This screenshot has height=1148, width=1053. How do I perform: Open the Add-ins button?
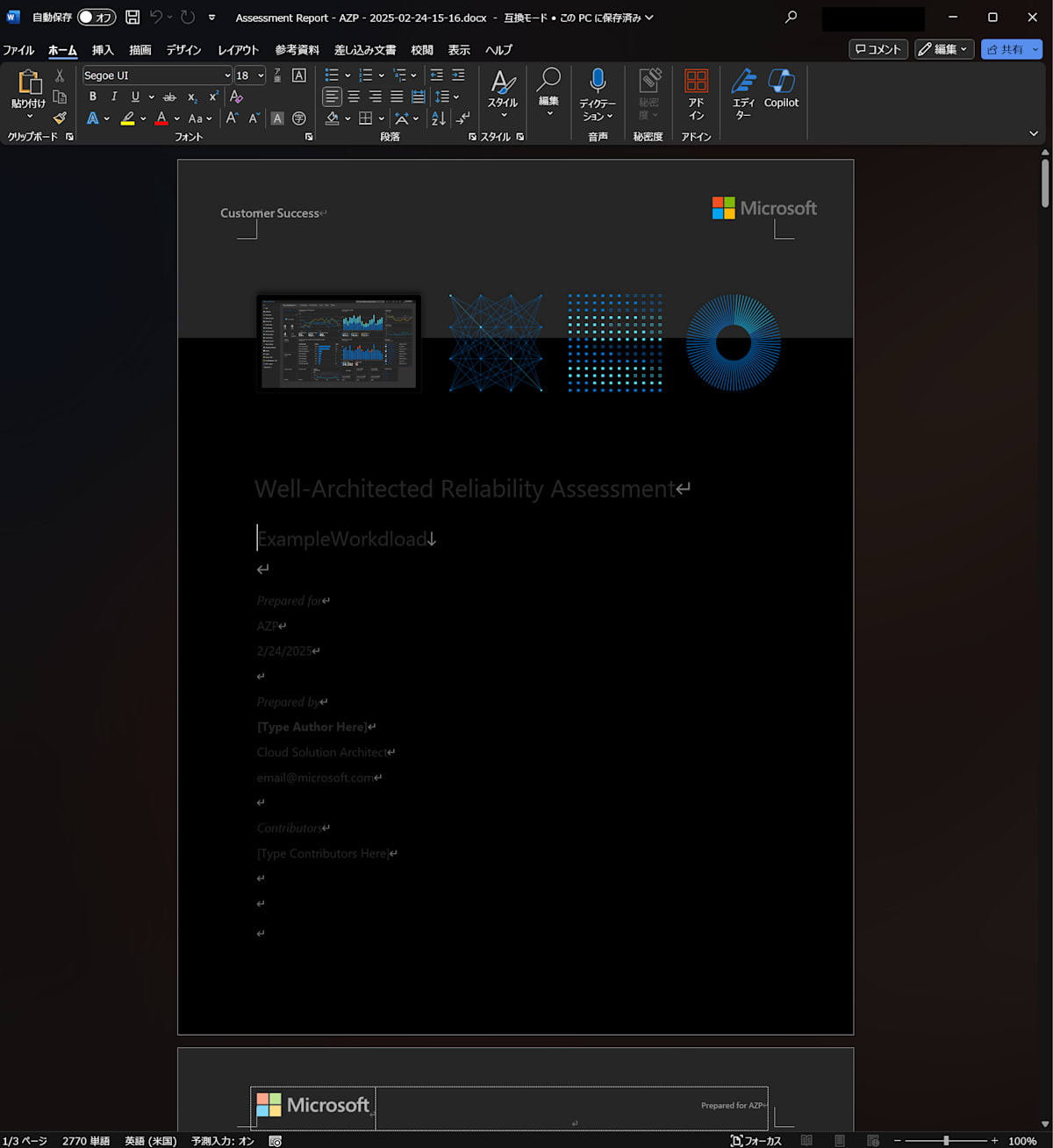click(696, 94)
